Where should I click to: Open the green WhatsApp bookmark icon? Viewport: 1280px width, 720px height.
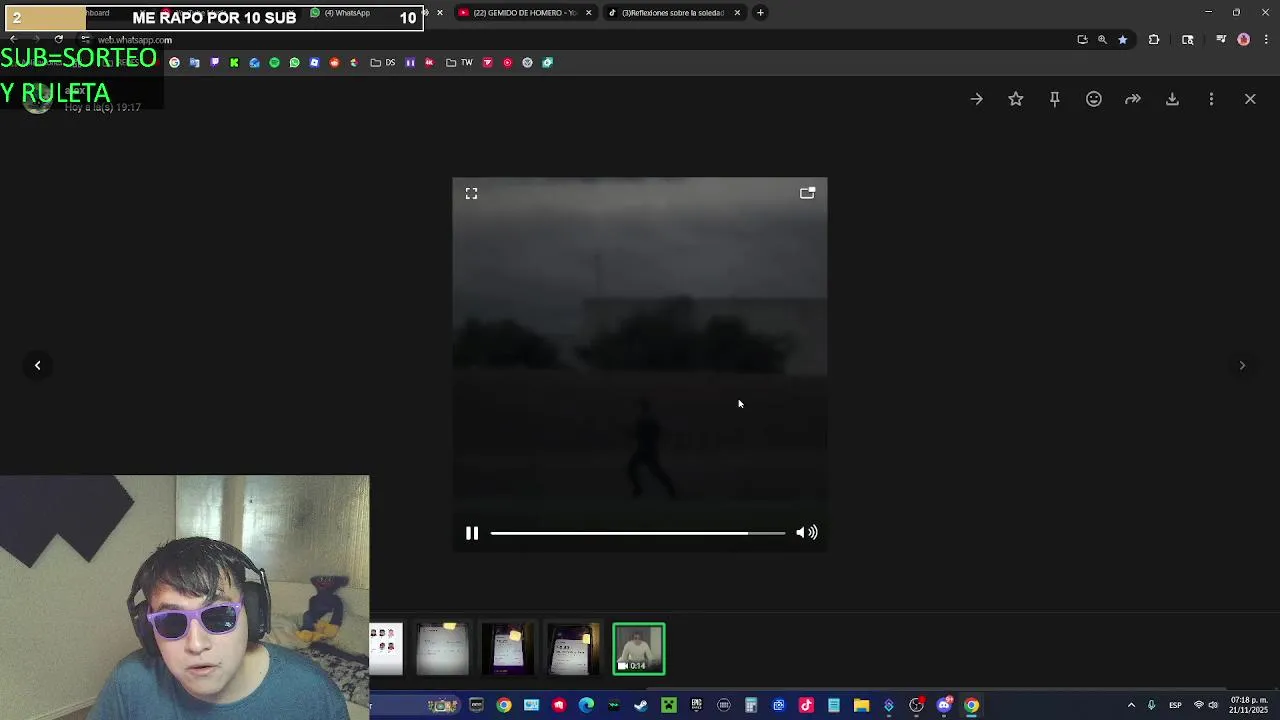pyautogui.click(x=294, y=63)
